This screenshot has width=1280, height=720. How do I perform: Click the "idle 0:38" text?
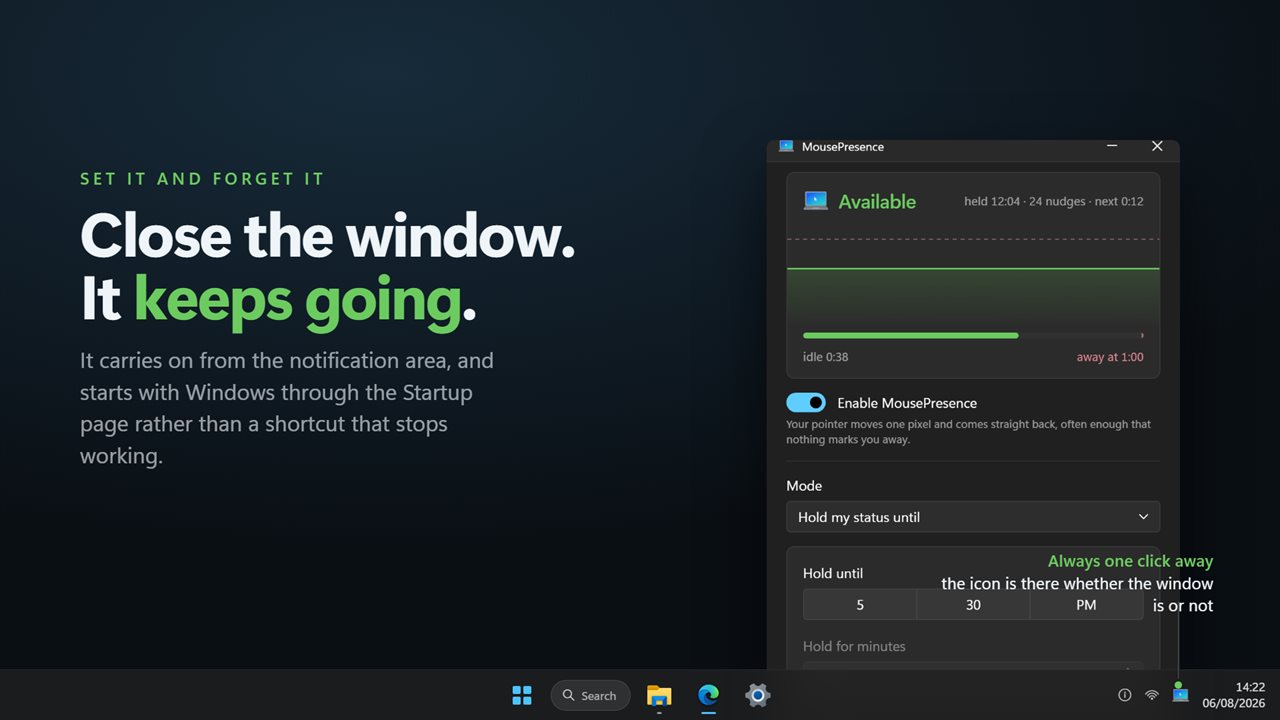pyautogui.click(x=826, y=357)
